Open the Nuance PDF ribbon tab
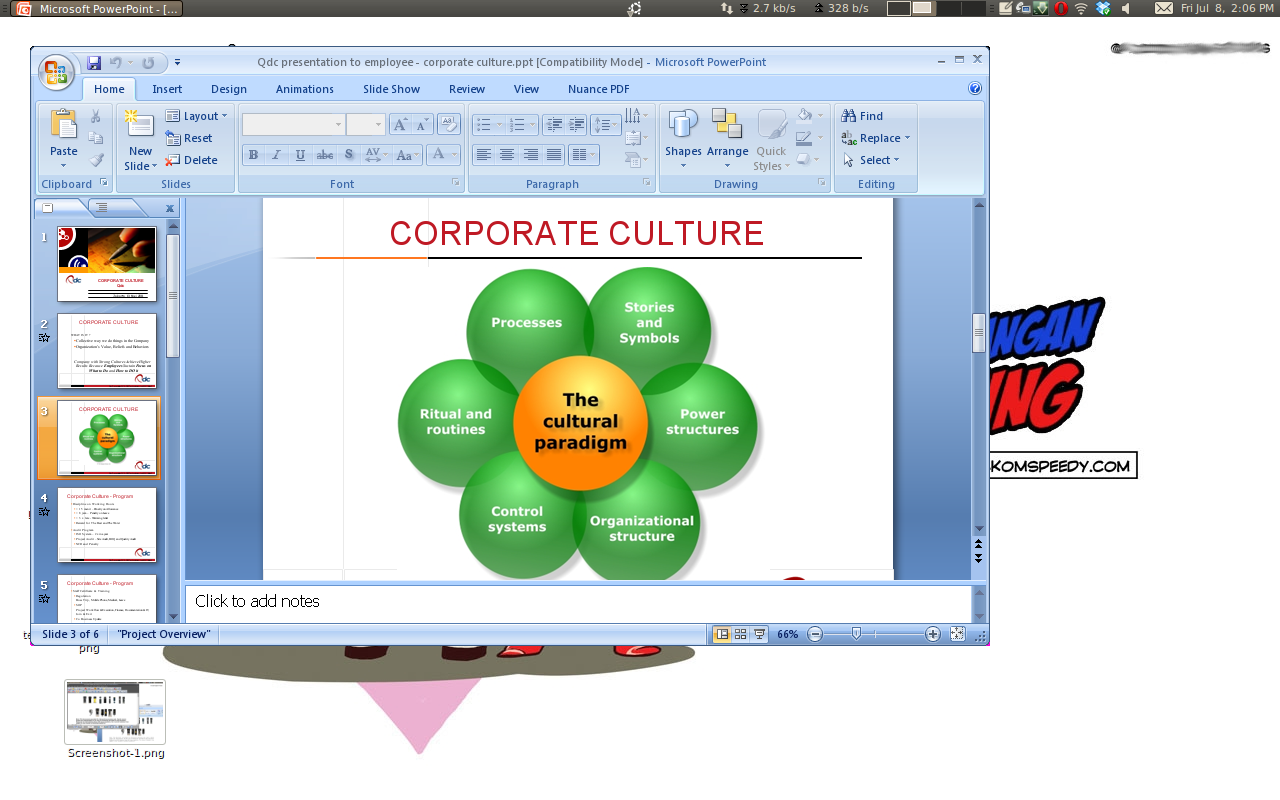The image size is (1280, 800). 599,89
